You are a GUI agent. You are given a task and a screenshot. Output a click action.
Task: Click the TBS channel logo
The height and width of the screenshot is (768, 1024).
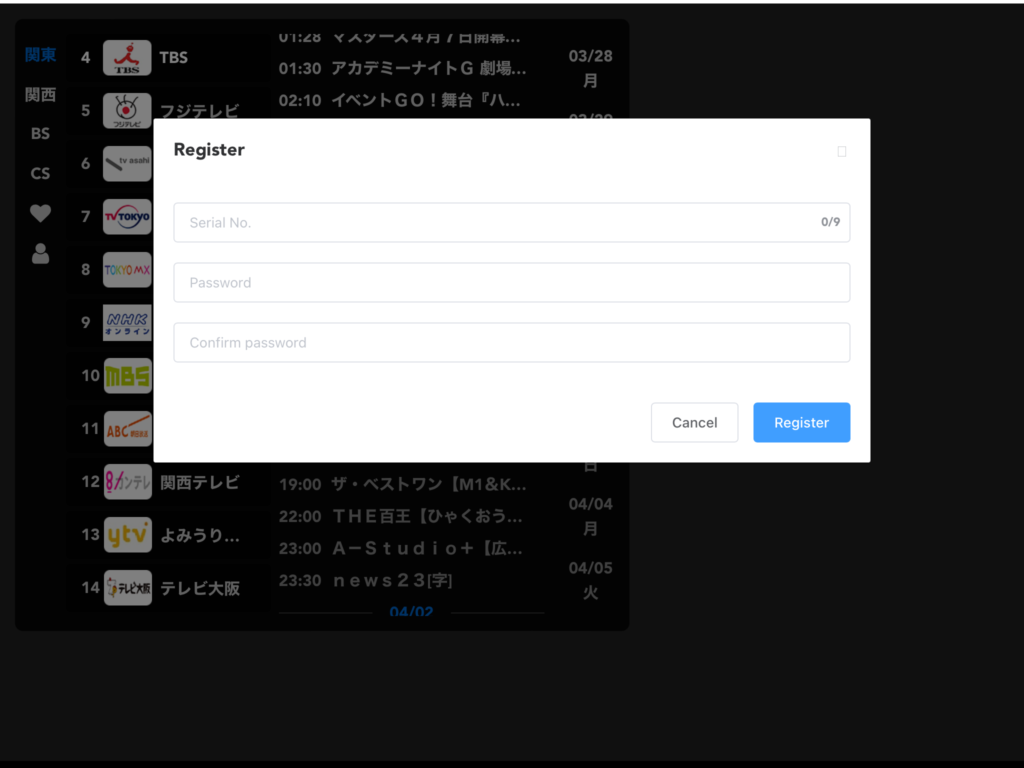(x=127, y=58)
